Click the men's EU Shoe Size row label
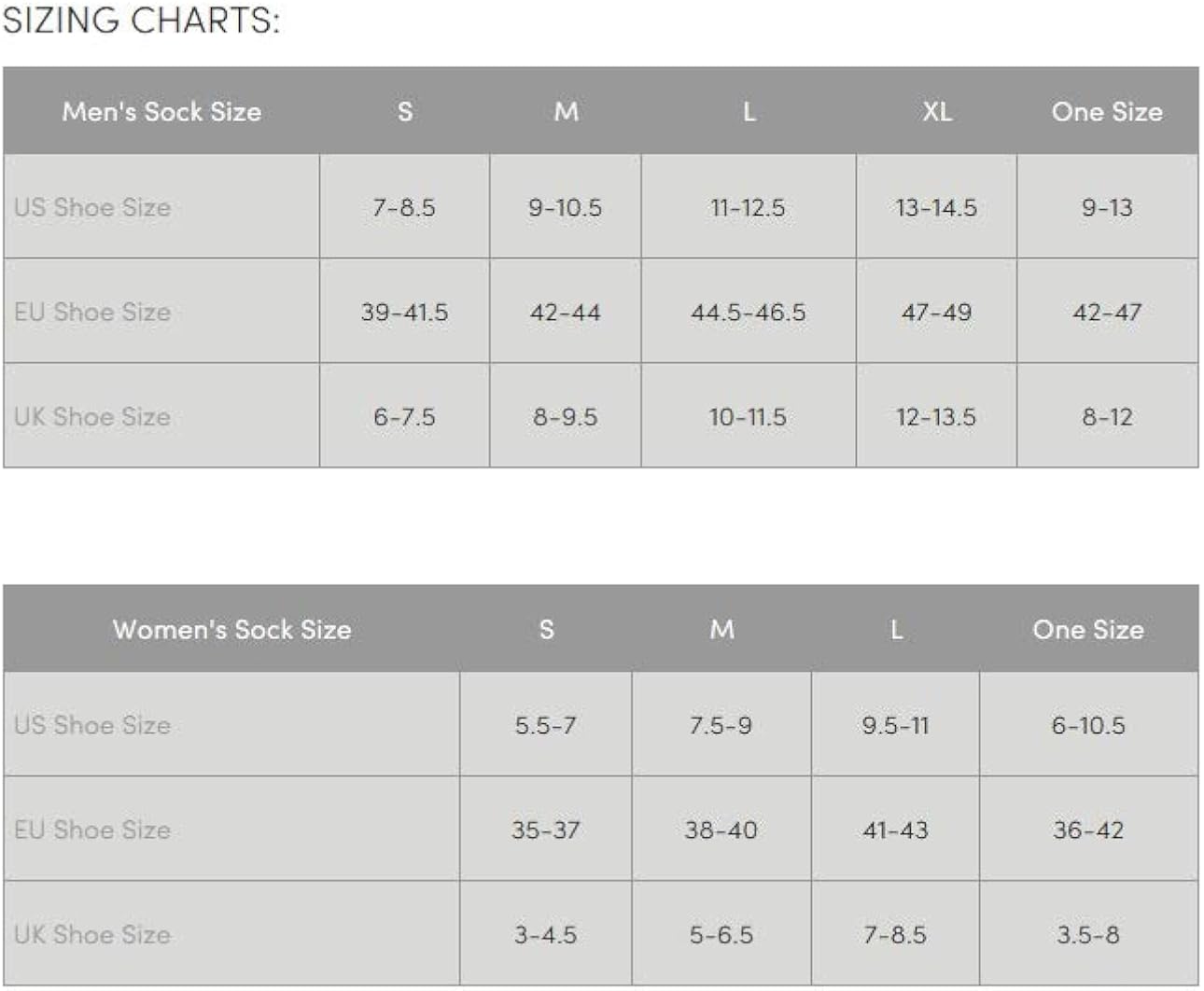1204x991 pixels. coord(92,312)
